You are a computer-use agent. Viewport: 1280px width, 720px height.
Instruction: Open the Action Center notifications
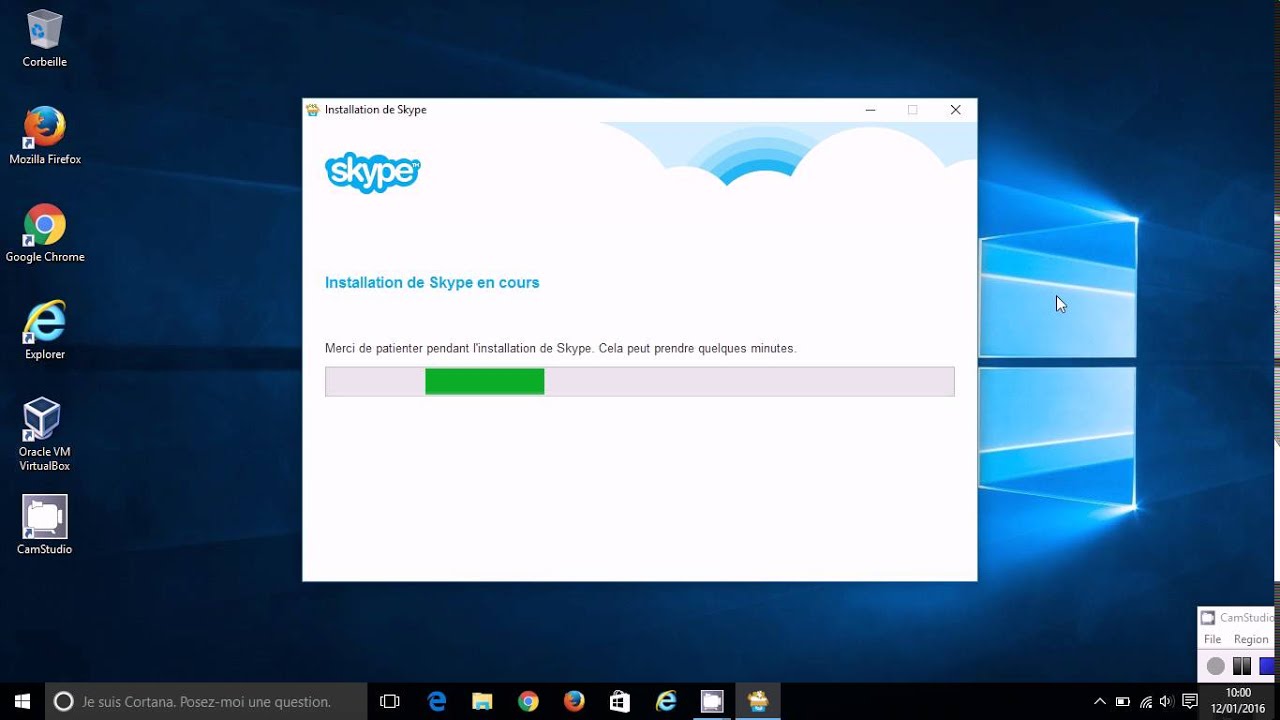coord(1190,702)
